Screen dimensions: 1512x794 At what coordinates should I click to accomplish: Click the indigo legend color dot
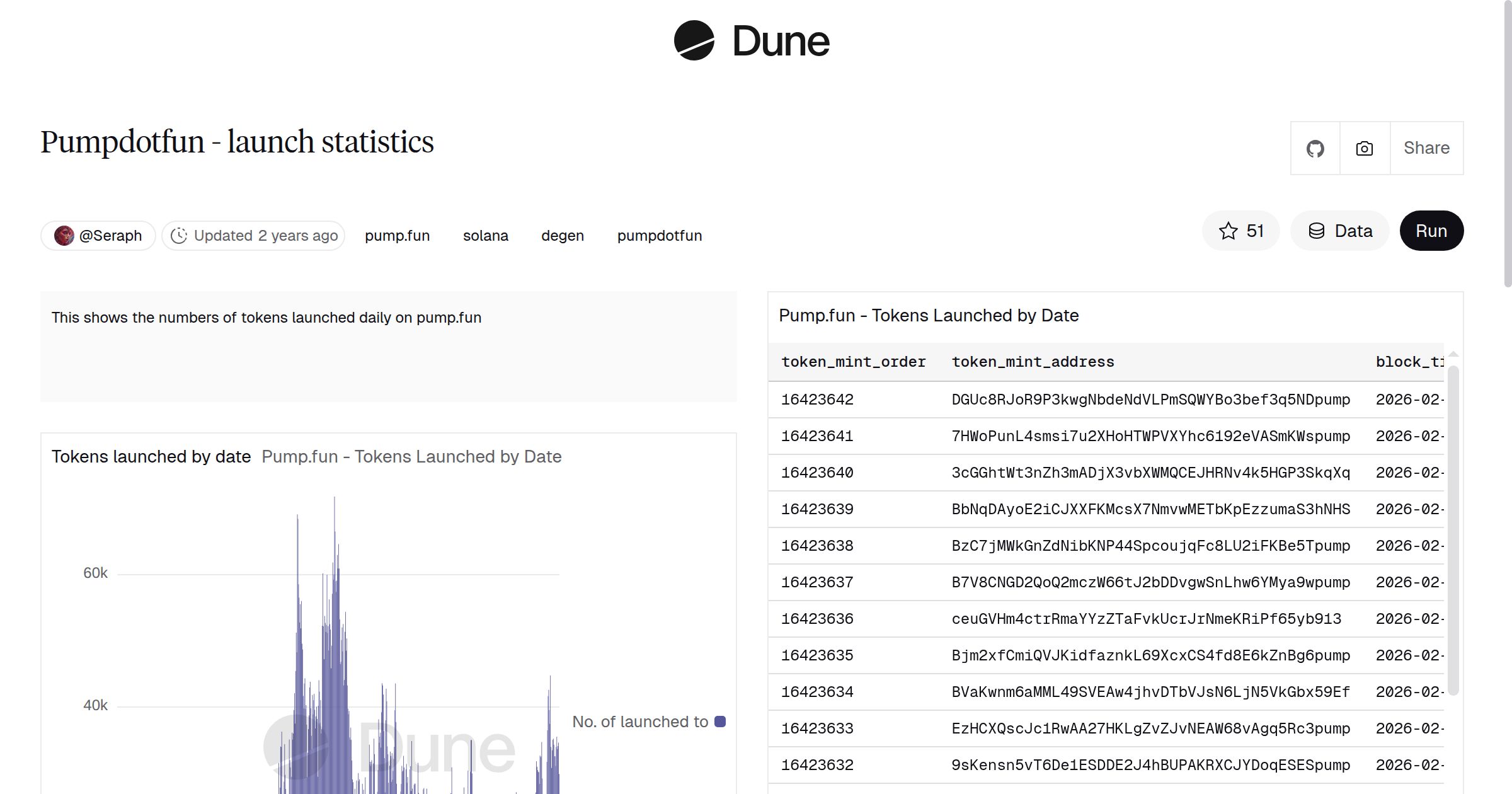[719, 722]
